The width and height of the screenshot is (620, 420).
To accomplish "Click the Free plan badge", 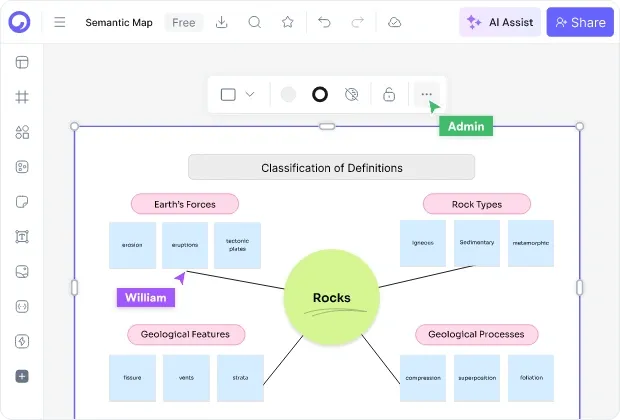I will 184,23.
